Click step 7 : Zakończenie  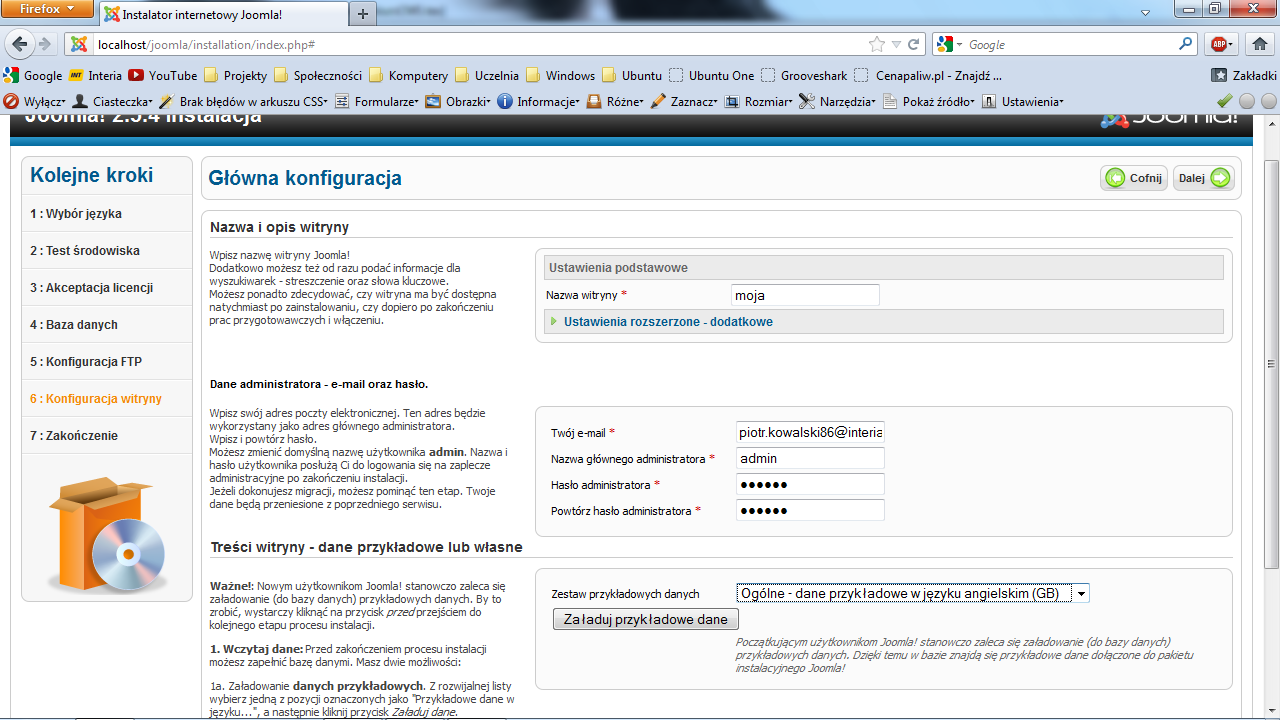pyautogui.click(x=107, y=436)
